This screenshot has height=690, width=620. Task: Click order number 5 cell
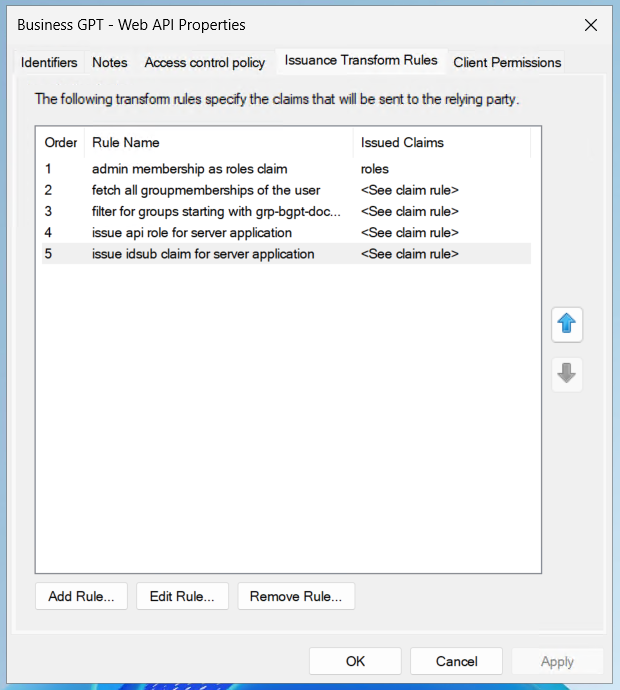[48, 254]
